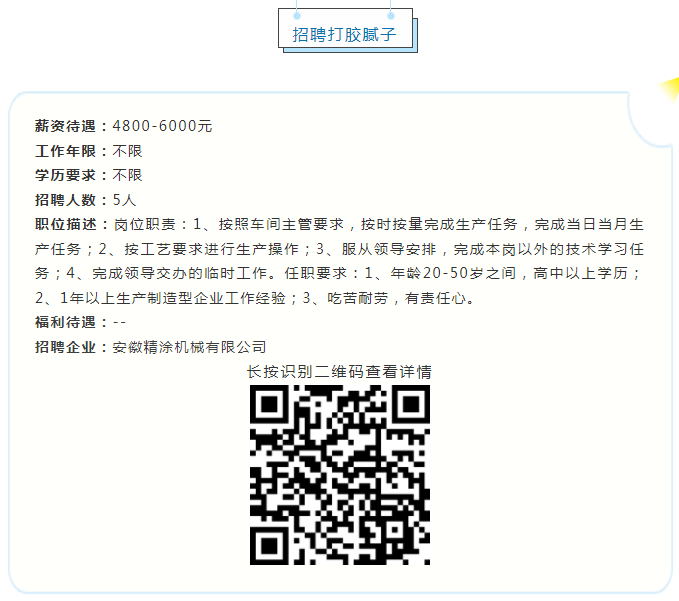Click the top-left QR finder square
Viewport: 679px width, 601px height.
pyautogui.click(x=269, y=404)
